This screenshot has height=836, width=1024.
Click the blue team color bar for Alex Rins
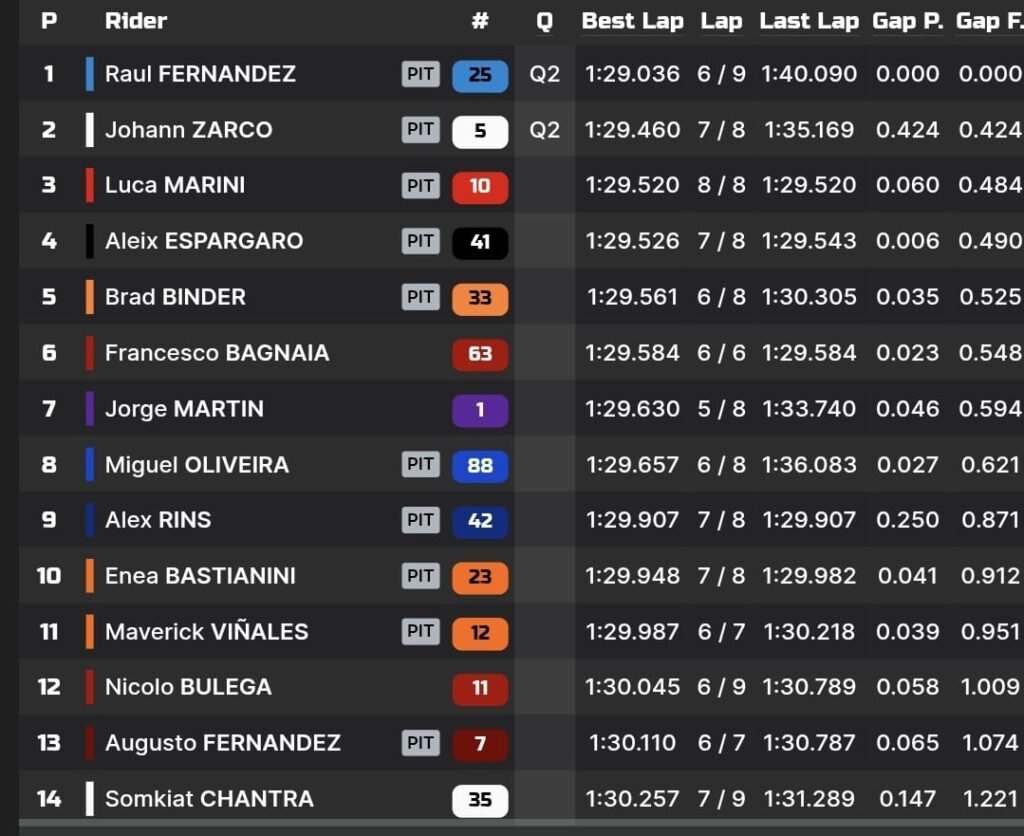(x=90, y=520)
